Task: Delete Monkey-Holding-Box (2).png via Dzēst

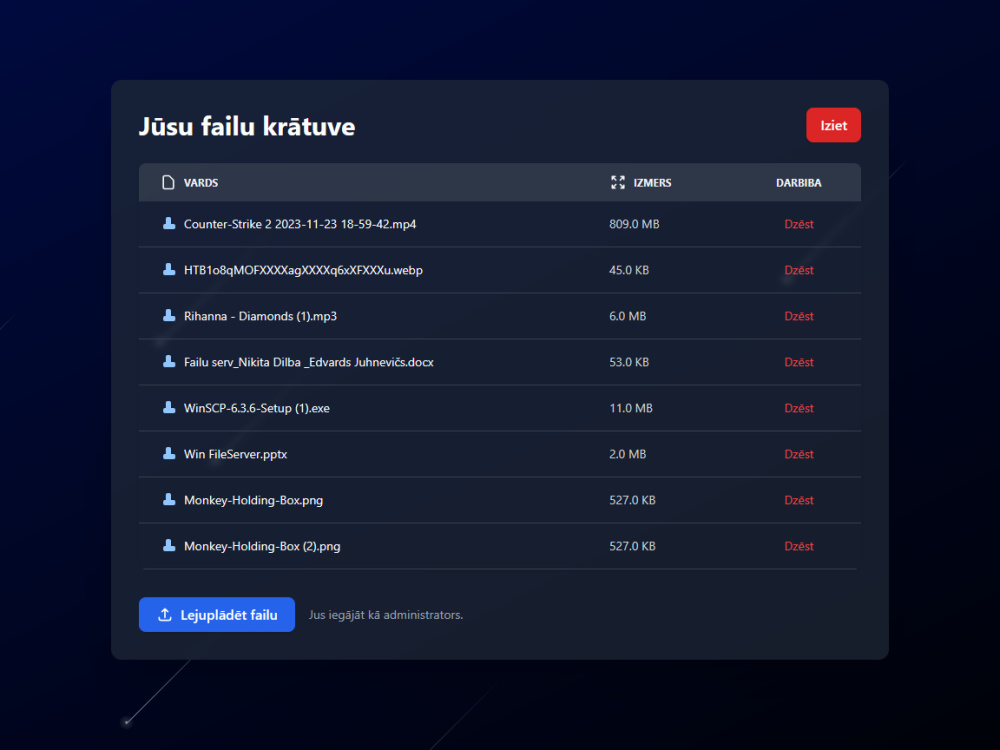Action: [x=798, y=545]
